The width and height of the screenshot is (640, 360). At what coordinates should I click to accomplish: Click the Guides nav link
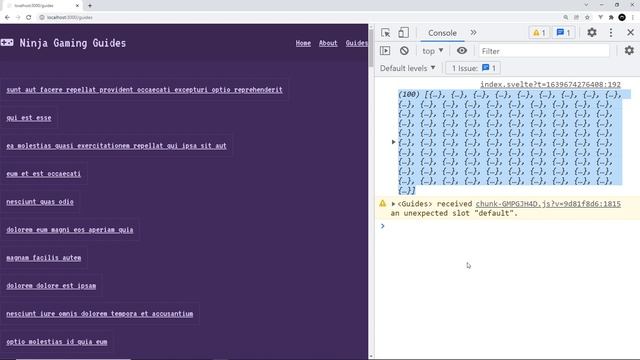(356, 43)
